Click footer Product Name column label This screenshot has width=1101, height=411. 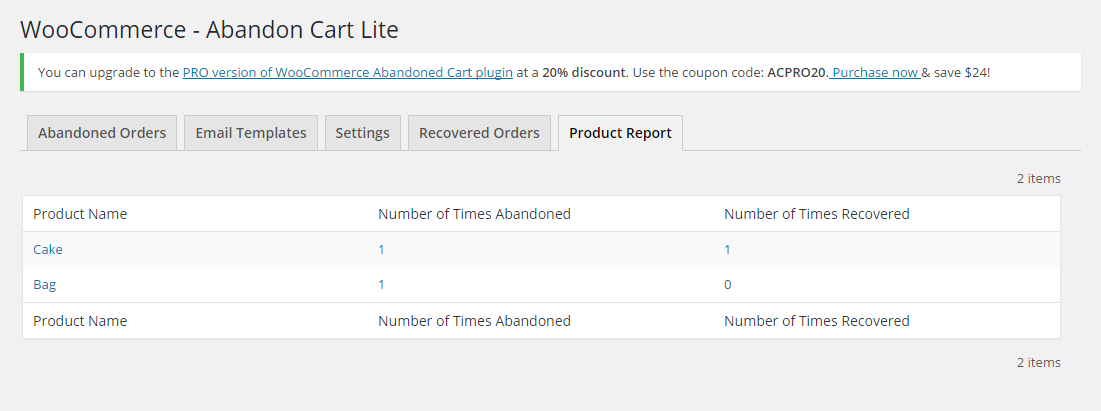click(x=80, y=321)
